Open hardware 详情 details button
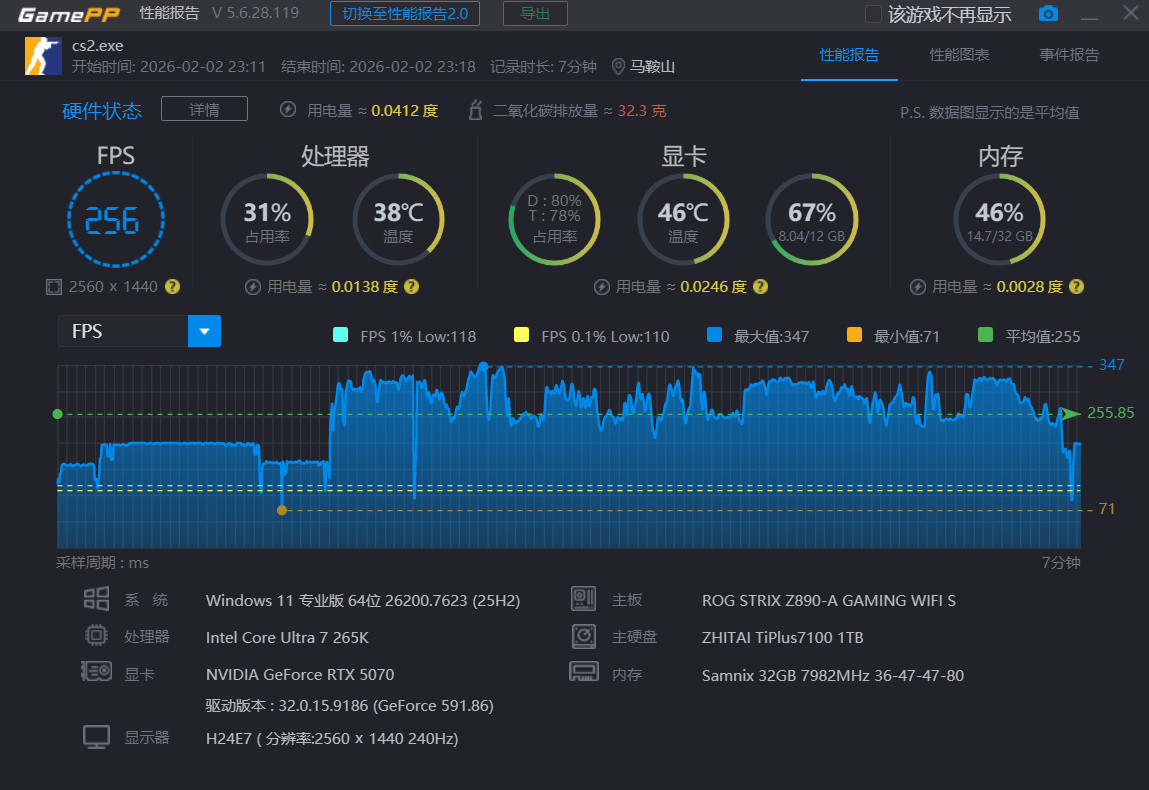Viewport: 1149px width, 790px height. [x=204, y=109]
